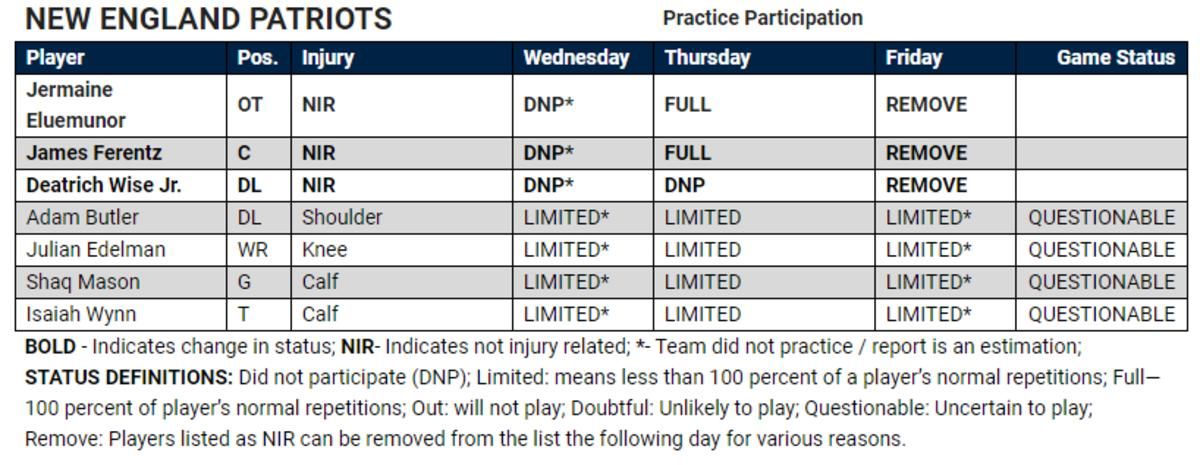Click the Player column header
The height and width of the screenshot is (465, 1200).
click(x=55, y=58)
